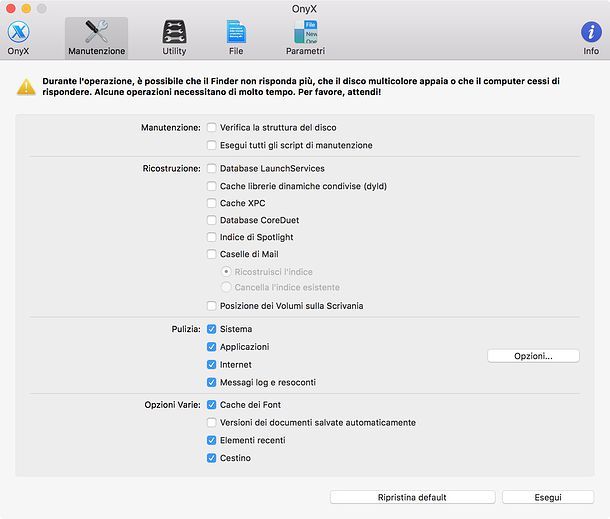This screenshot has height=519, width=610.
Task: Enable Indice di Spotlight rebuild
Action: point(212,237)
